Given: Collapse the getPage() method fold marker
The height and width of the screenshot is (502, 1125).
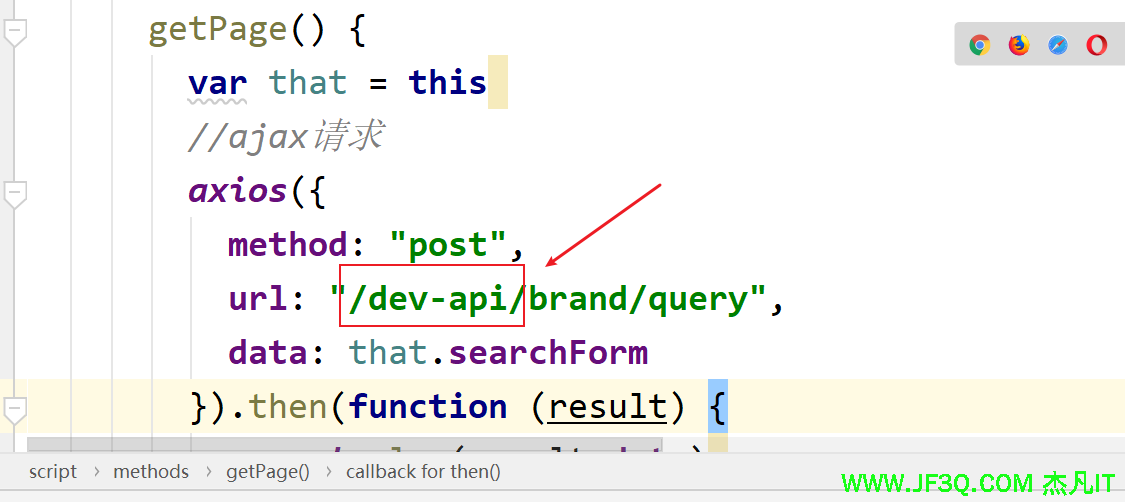Looking at the screenshot, I should click(x=14, y=33).
